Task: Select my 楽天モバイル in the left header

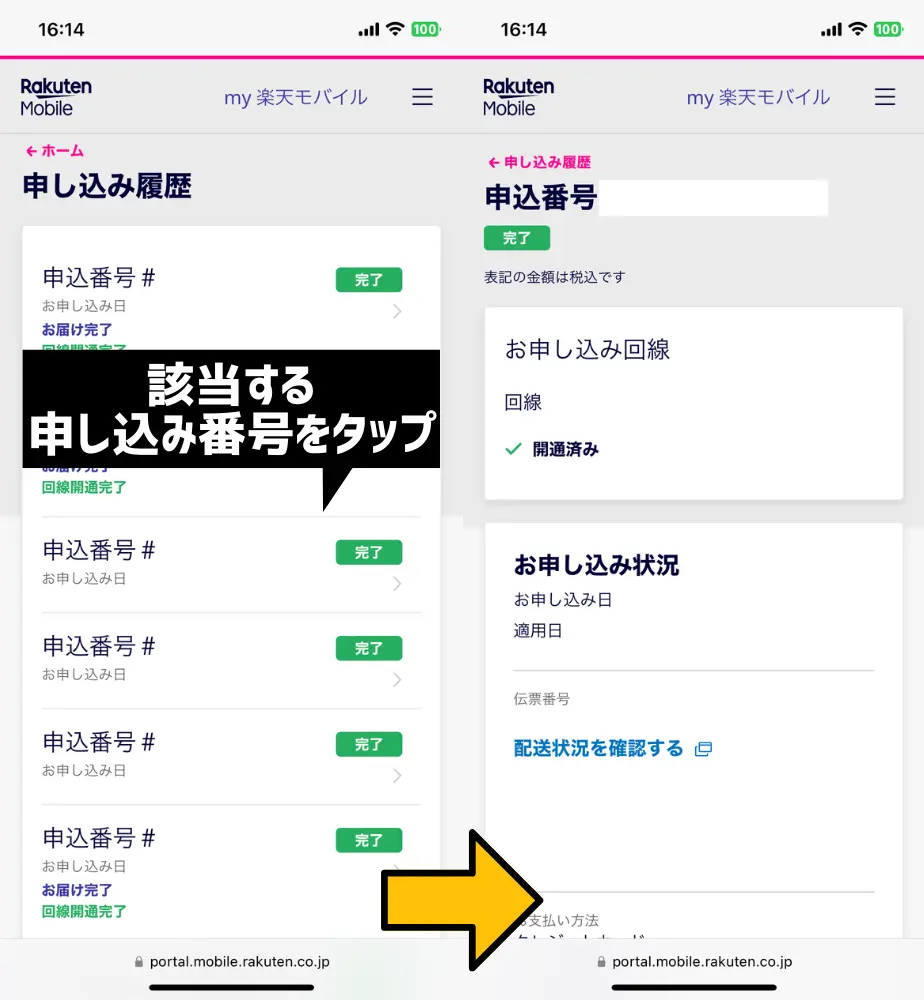Action: coord(296,96)
